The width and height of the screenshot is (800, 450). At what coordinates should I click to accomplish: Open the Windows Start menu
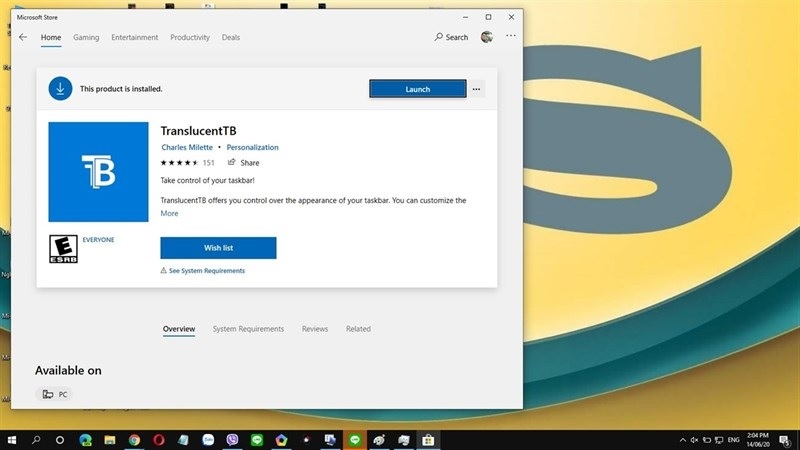click(x=12, y=440)
